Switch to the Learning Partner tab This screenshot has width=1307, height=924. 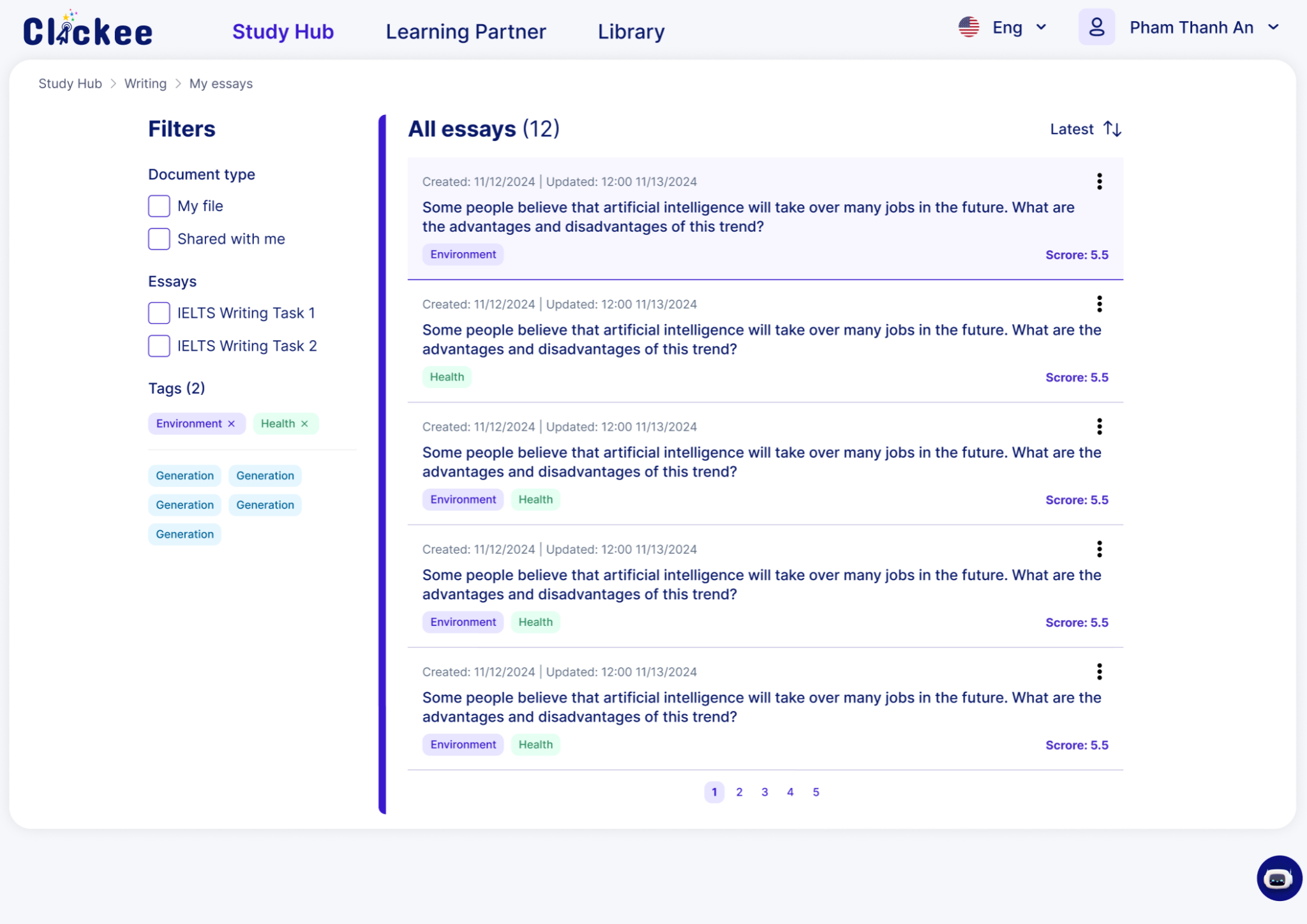pos(466,31)
